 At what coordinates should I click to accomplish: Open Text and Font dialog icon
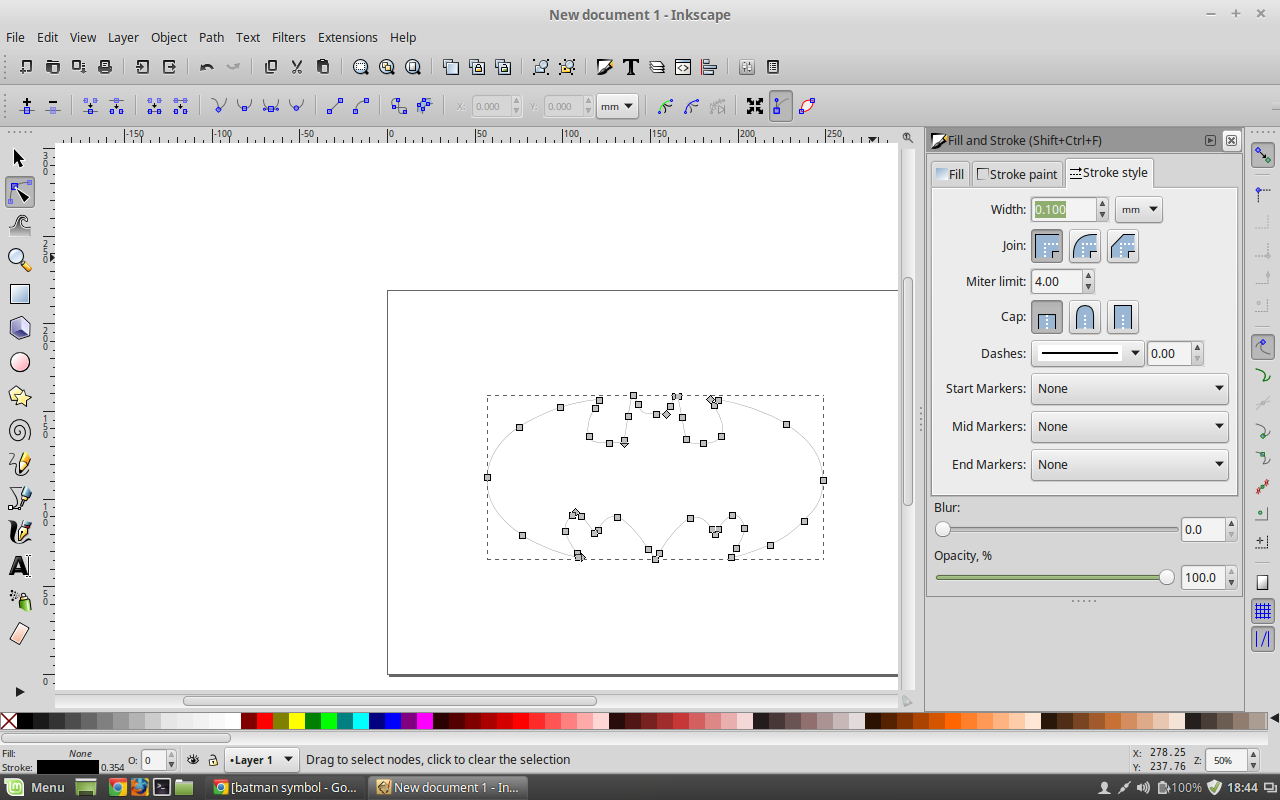(x=631, y=67)
